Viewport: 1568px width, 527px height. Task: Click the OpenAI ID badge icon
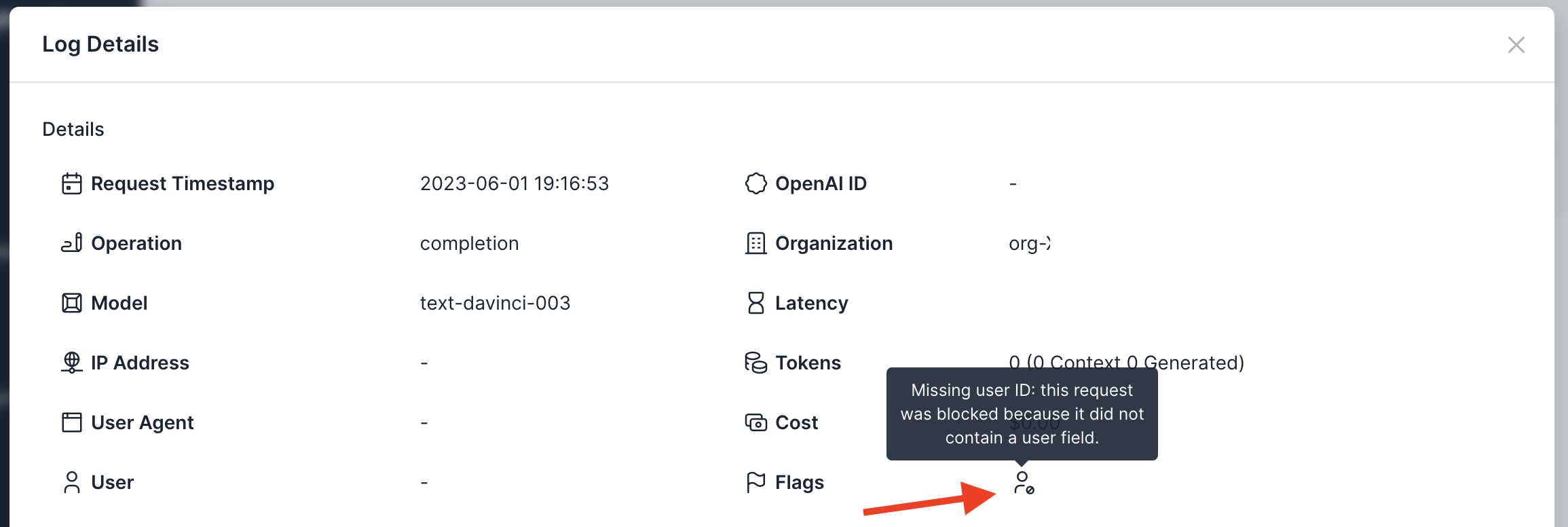(756, 183)
